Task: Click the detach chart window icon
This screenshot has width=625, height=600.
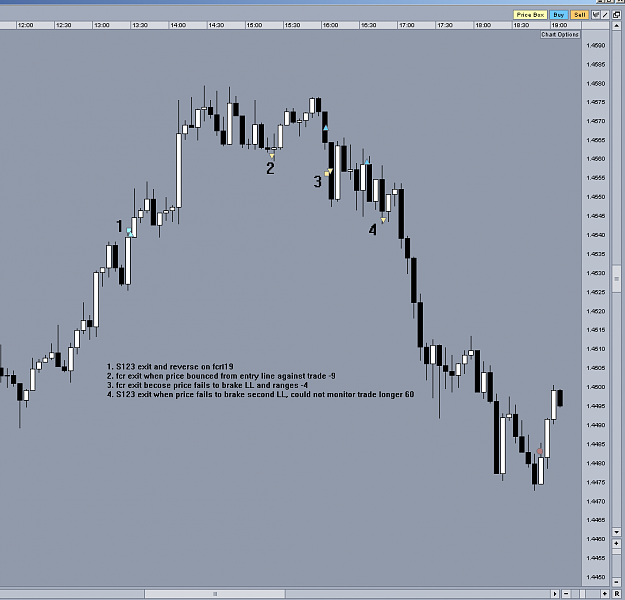Action: (x=616, y=15)
